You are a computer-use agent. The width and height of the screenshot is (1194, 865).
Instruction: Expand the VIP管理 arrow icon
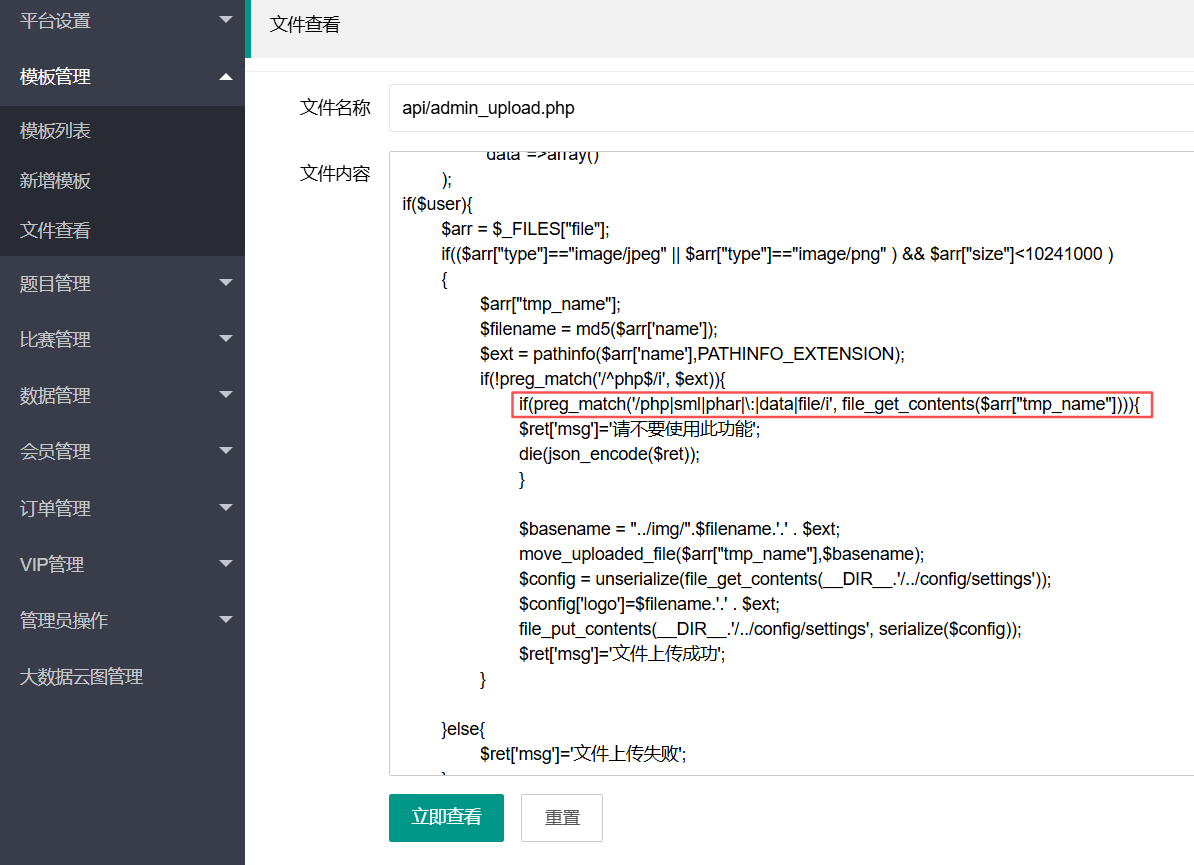(225, 564)
